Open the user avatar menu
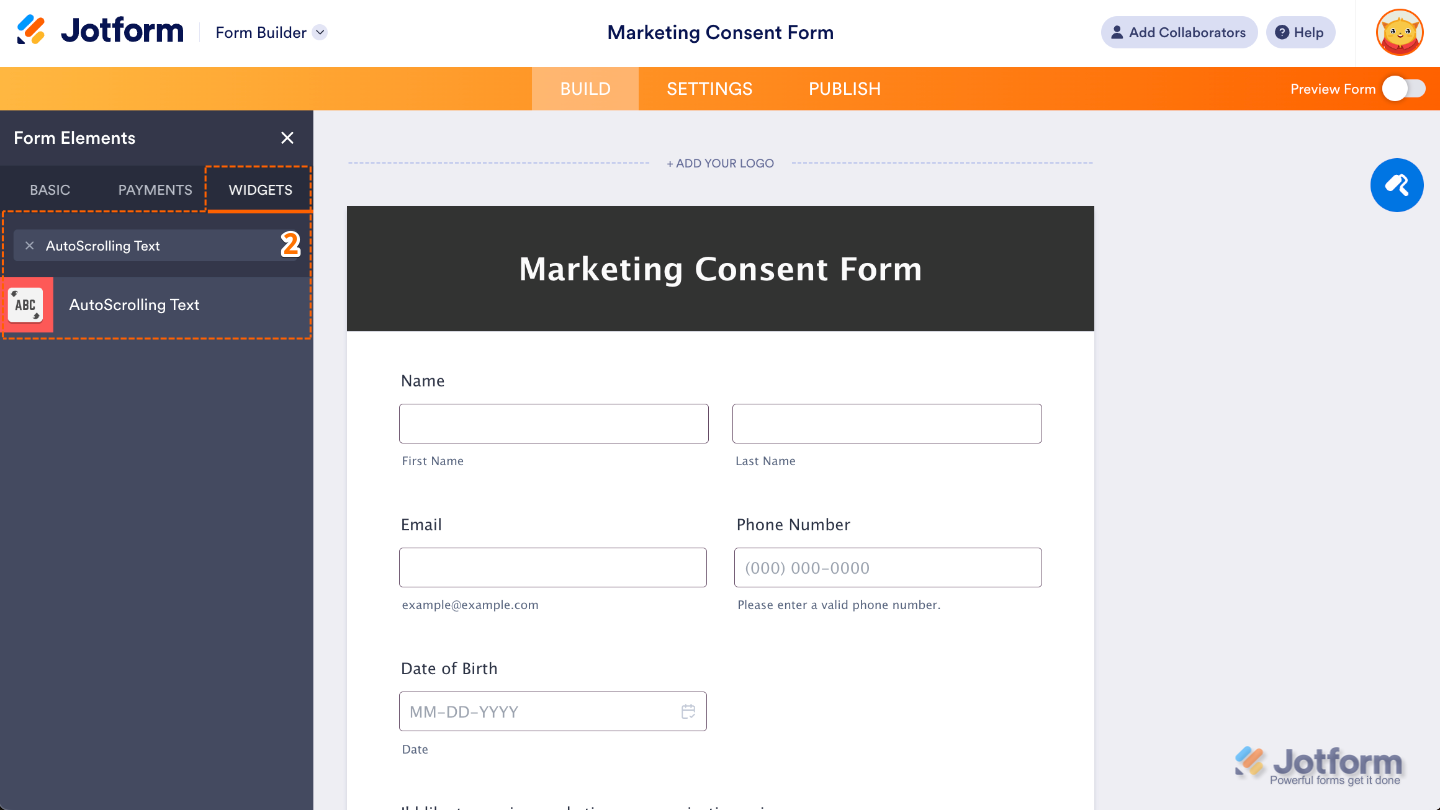1440x810 pixels. coord(1399,32)
